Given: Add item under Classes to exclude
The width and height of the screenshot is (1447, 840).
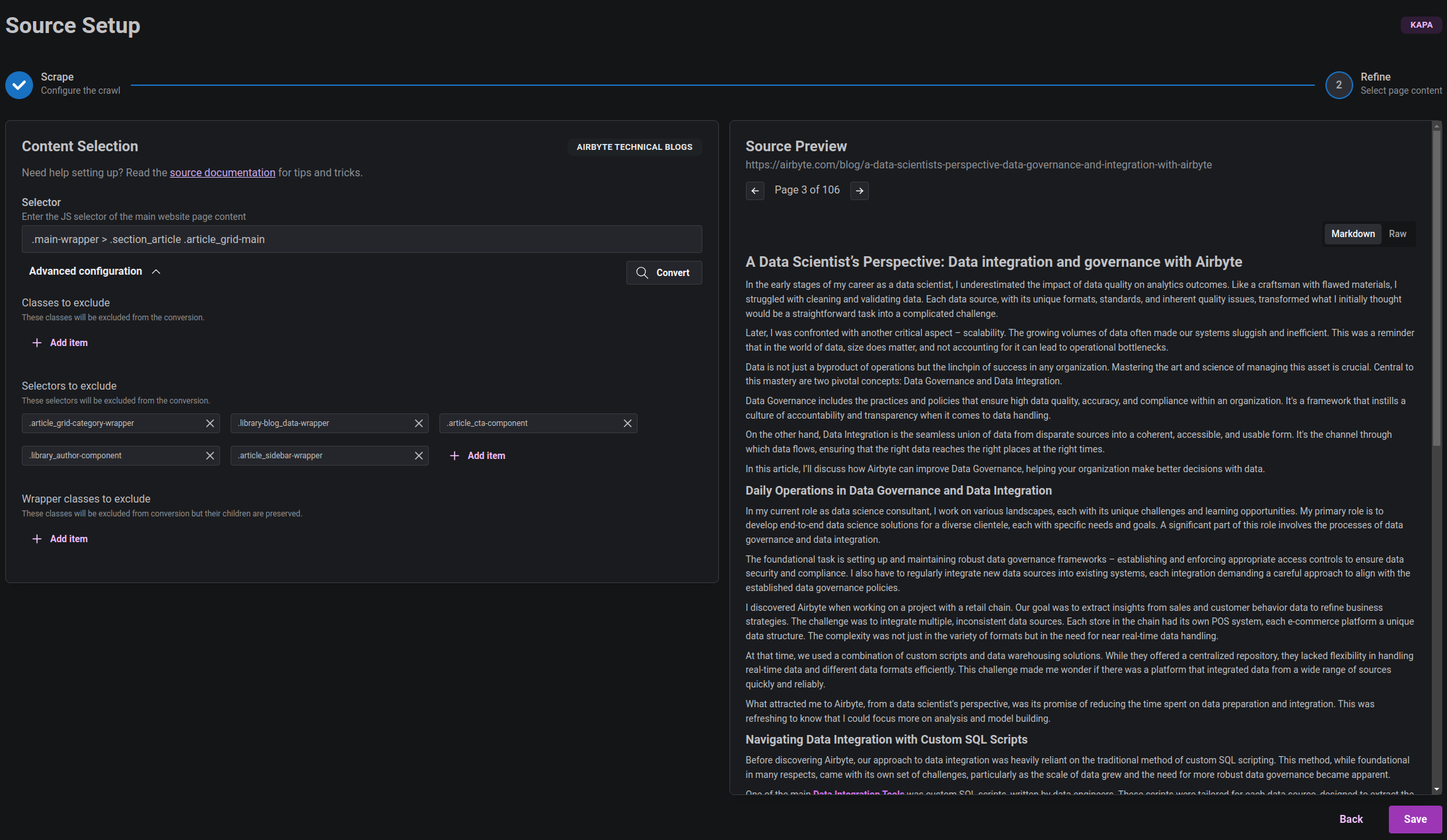Looking at the screenshot, I should tap(60, 343).
